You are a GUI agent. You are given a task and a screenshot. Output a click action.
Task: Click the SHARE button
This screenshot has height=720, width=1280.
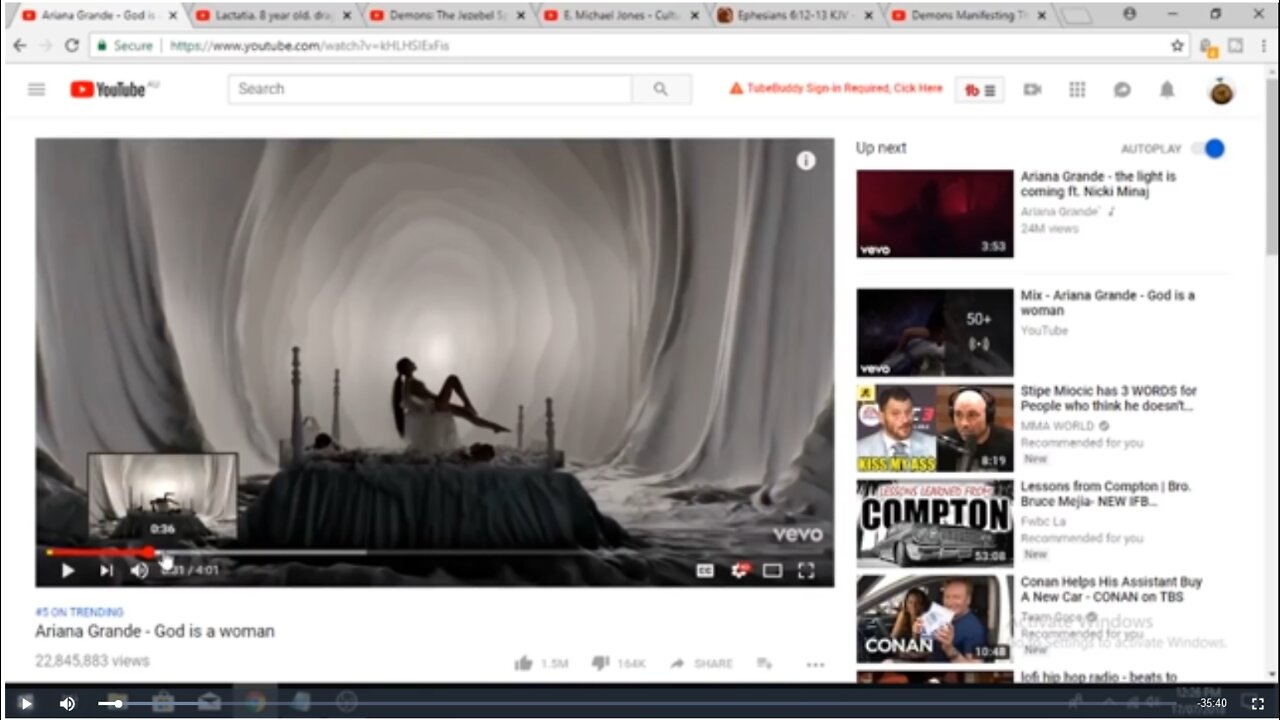[702, 663]
